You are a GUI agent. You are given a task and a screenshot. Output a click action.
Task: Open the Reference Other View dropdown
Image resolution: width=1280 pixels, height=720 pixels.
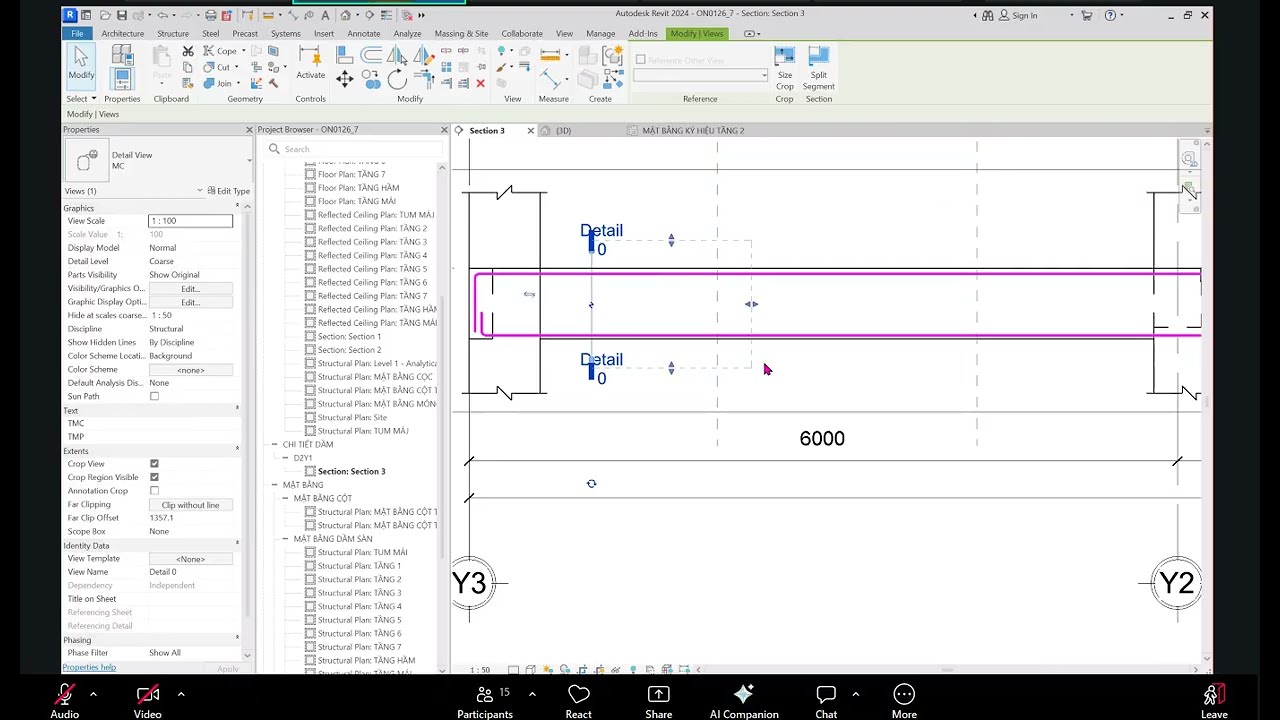763,75
